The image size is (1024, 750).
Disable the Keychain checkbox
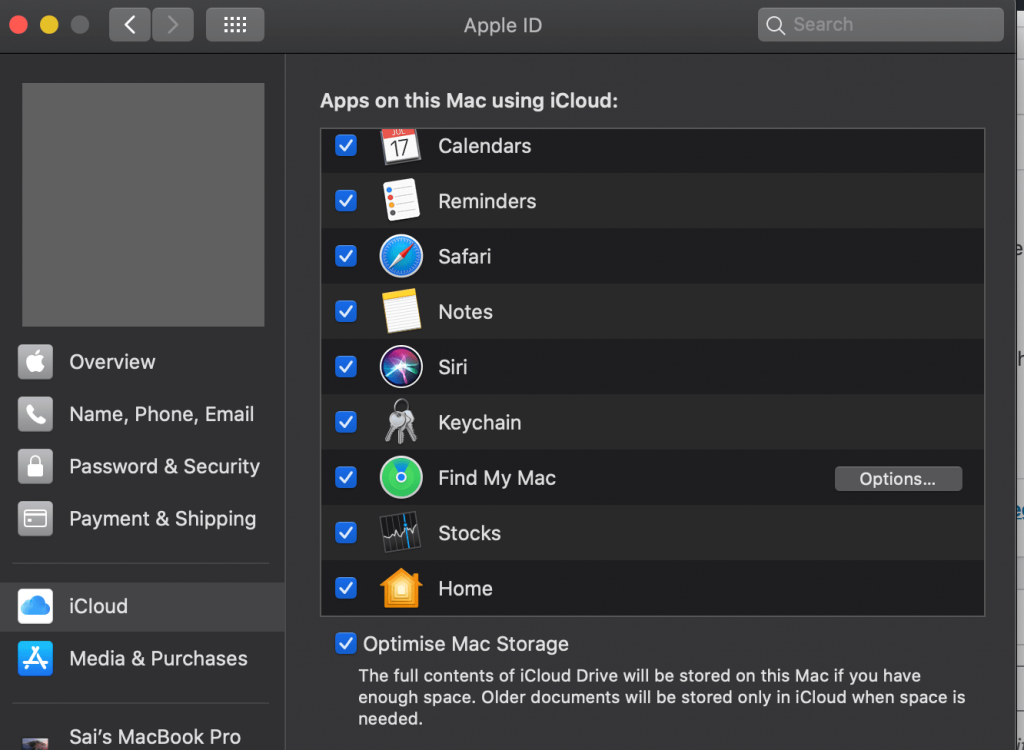345,422
